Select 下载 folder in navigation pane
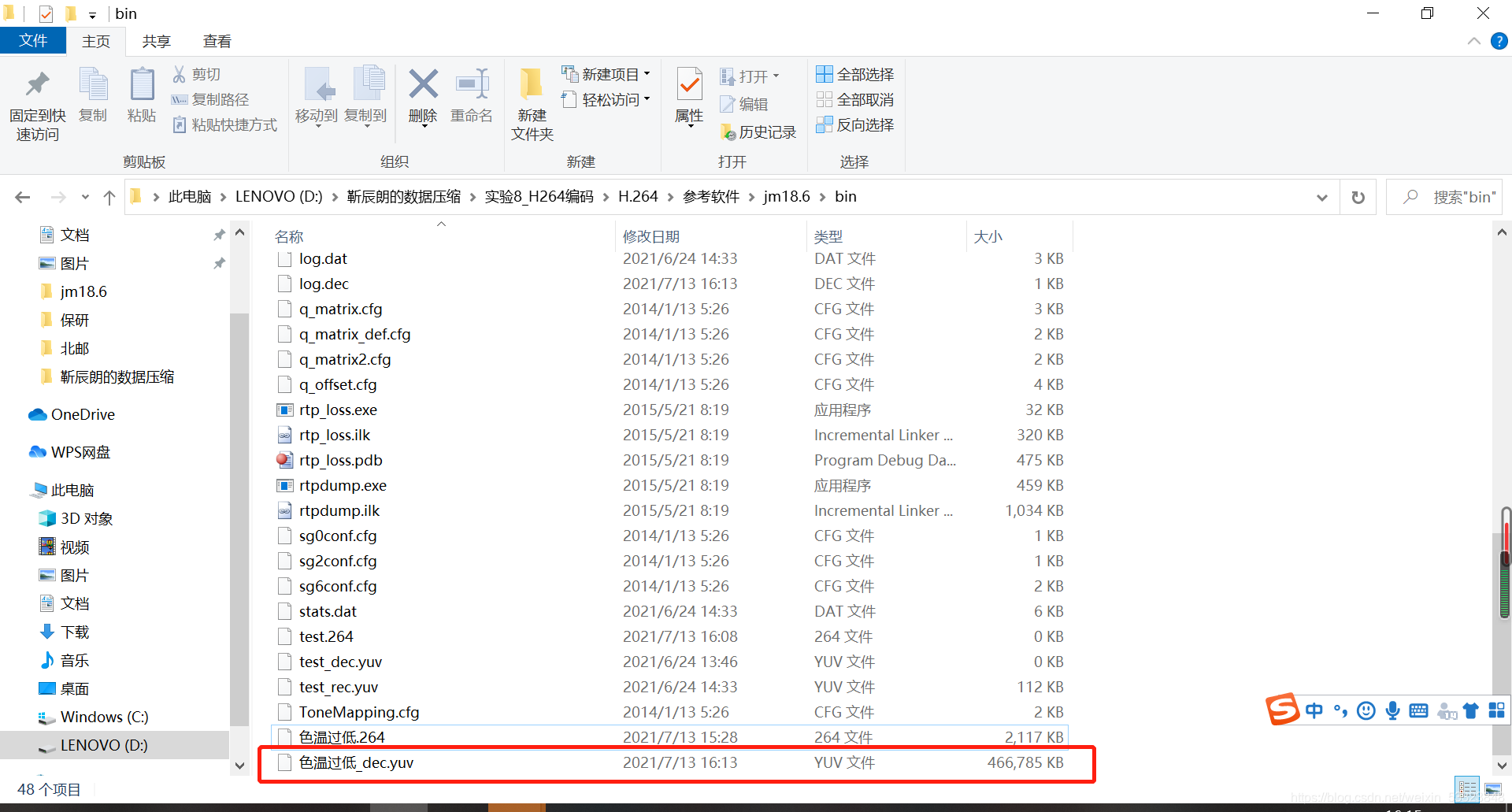The width and height of the screenshot is (1512, 812). point(64,632)
